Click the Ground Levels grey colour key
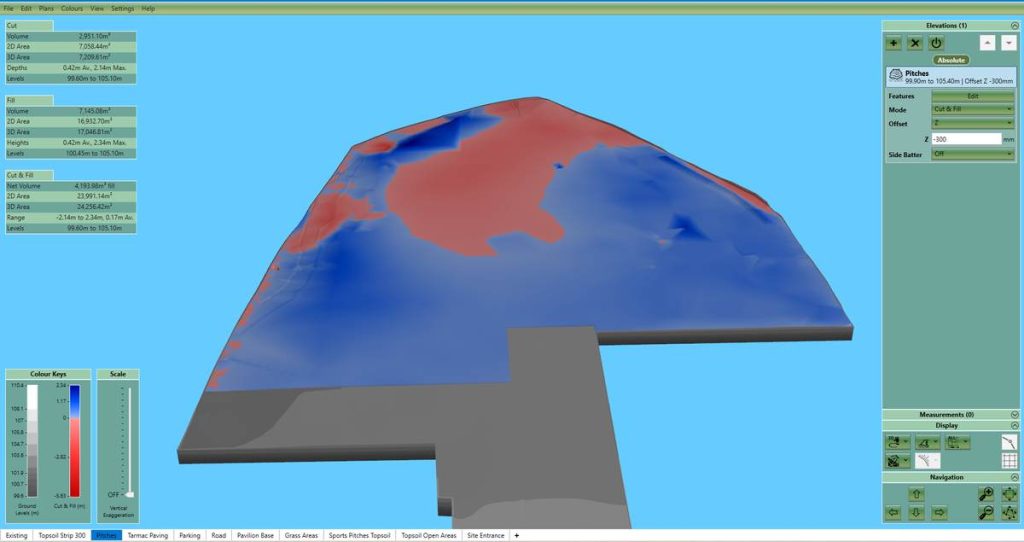Image resolution: width=1024 pixels, height=542 pixels. pyautogui.click(x=31, y=441)
